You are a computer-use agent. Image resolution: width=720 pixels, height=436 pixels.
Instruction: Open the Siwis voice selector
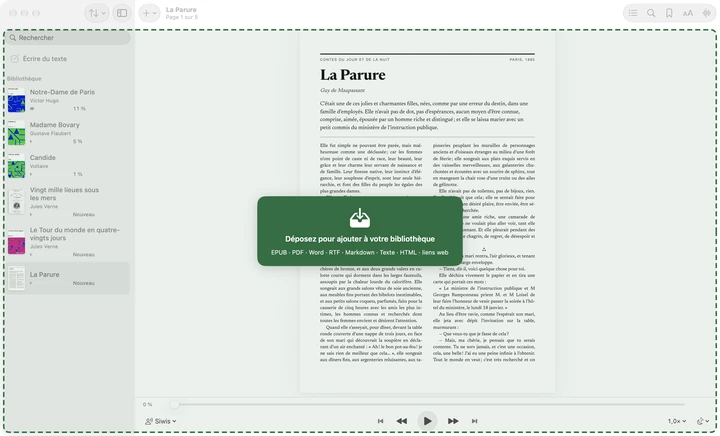click(161, 421)
